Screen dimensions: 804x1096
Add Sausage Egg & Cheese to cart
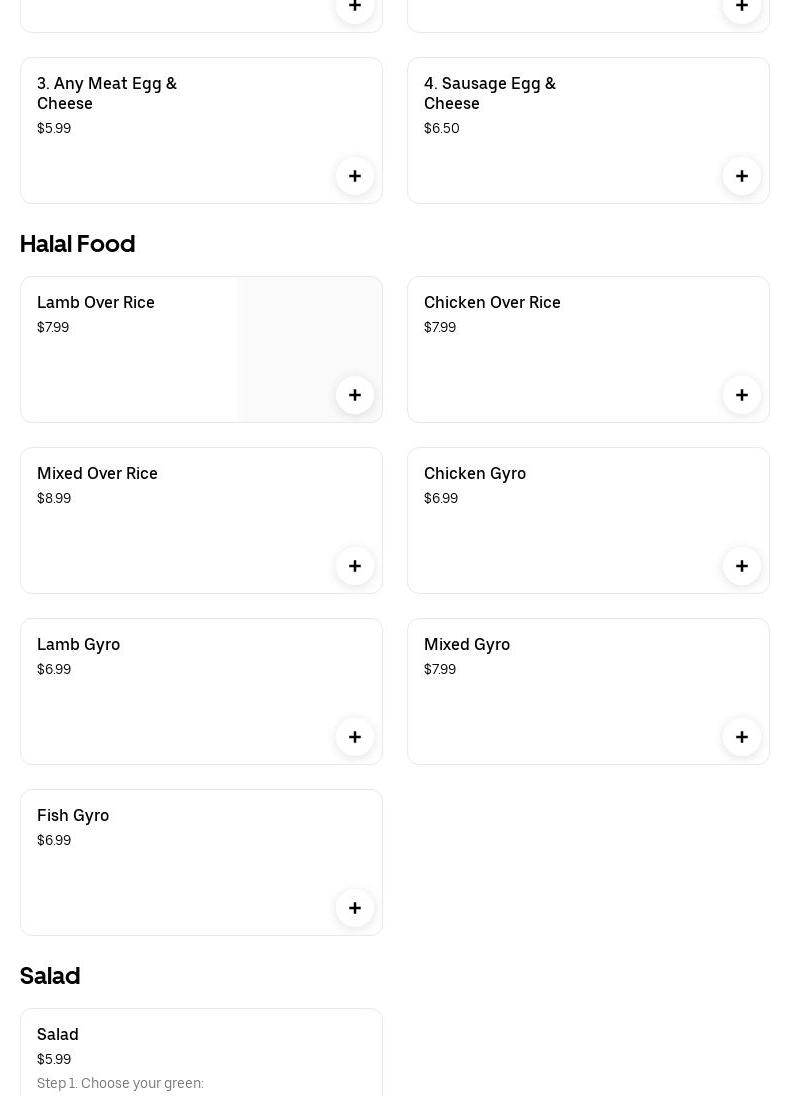(742, 176)
